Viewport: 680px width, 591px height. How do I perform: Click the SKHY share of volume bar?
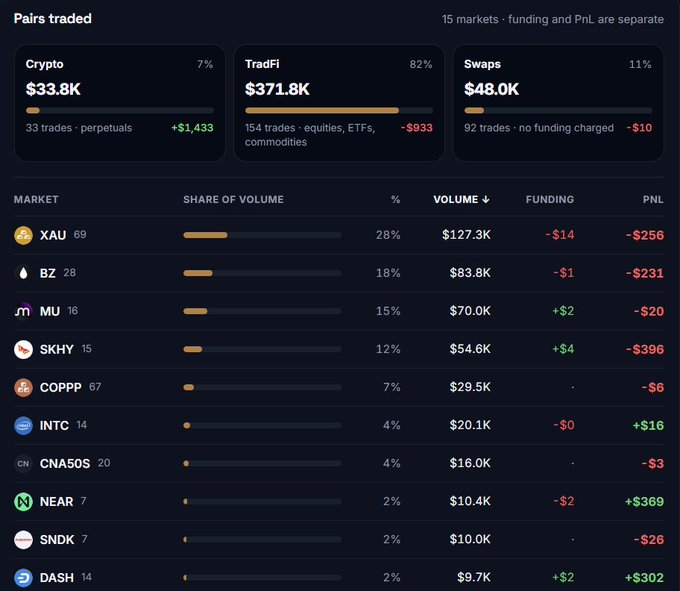[x=262, y=349]
